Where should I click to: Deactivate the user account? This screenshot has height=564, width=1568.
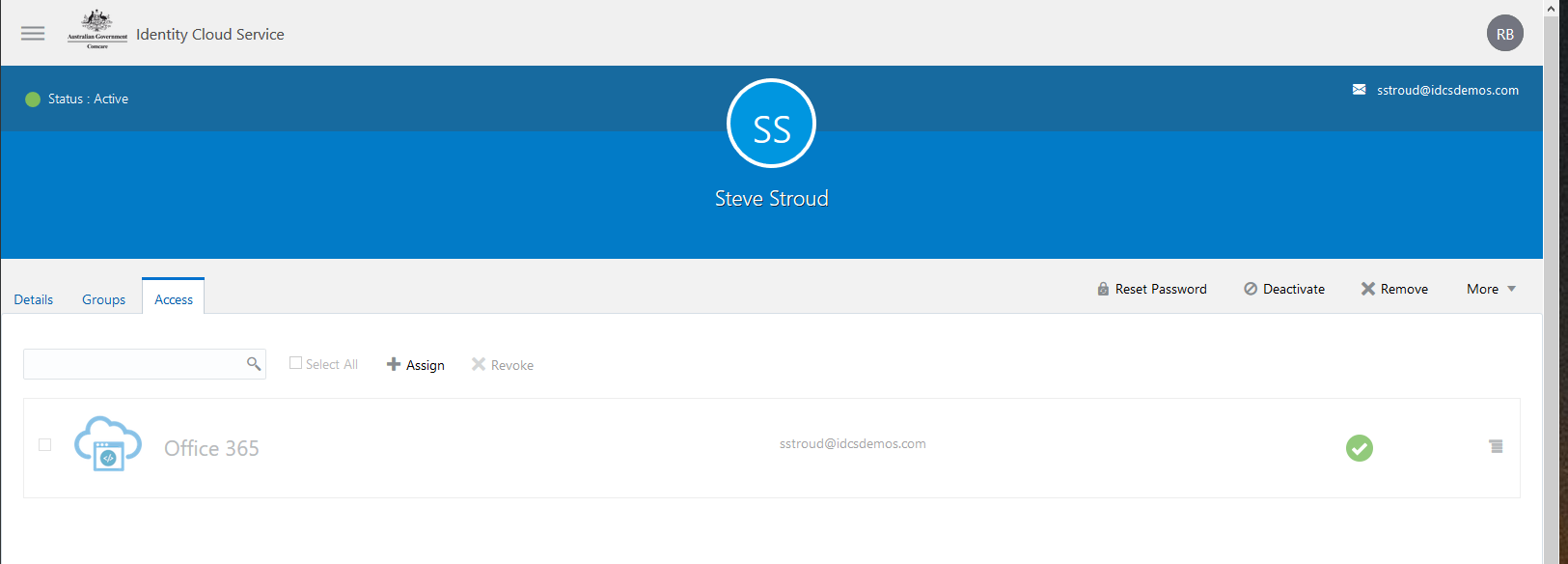1284,289
